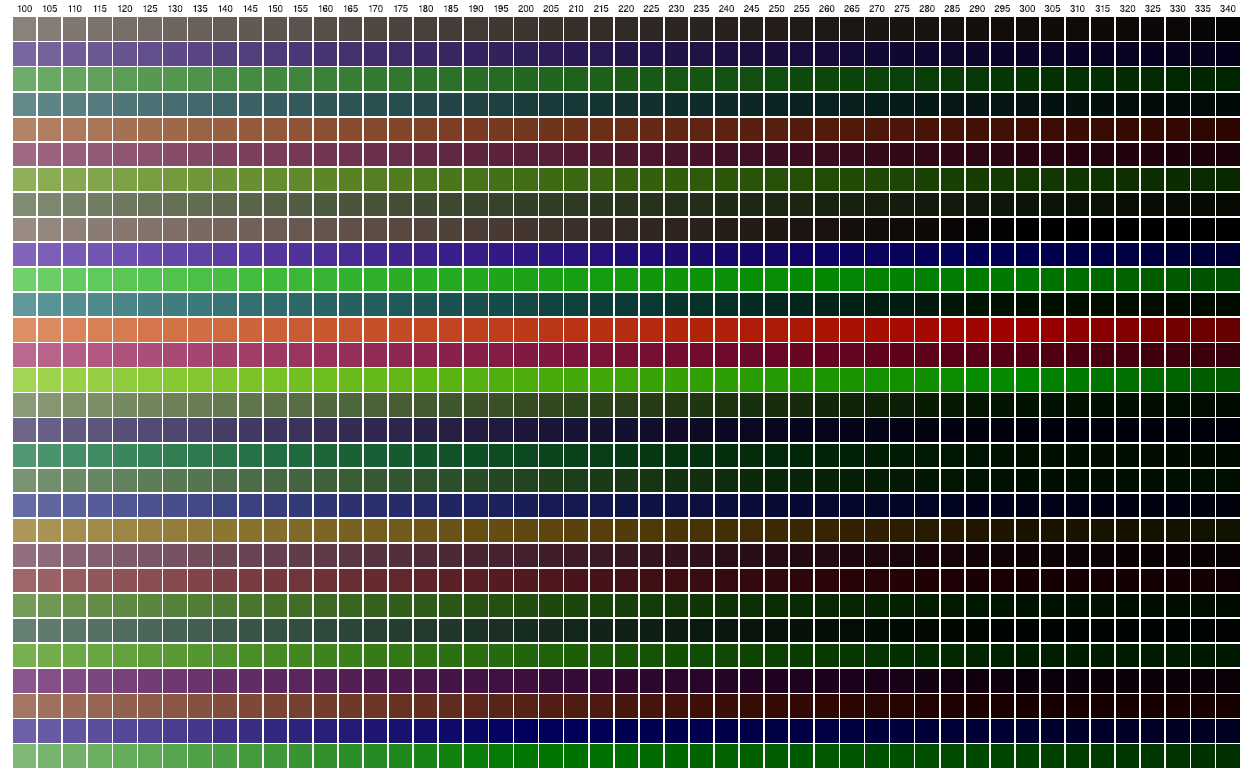Image resolution: width=1240 pixels, height=768 pixels.
Task: Select the bottom-row green swatch under column 200
Action: pyautogui.click(x=526, y=756)
